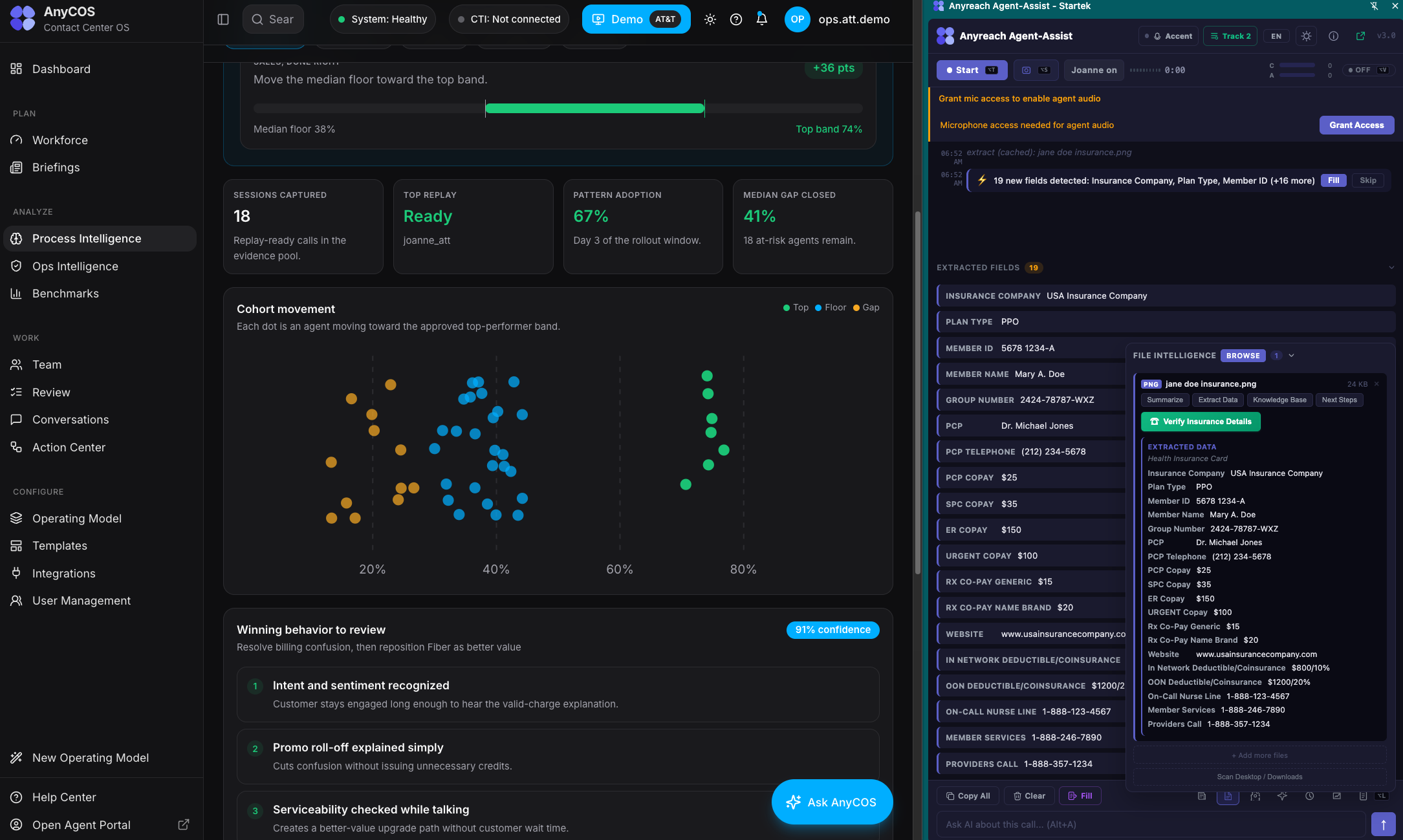
Task: Remove jane doe insurance.png file
Action: coord(1376,384)
